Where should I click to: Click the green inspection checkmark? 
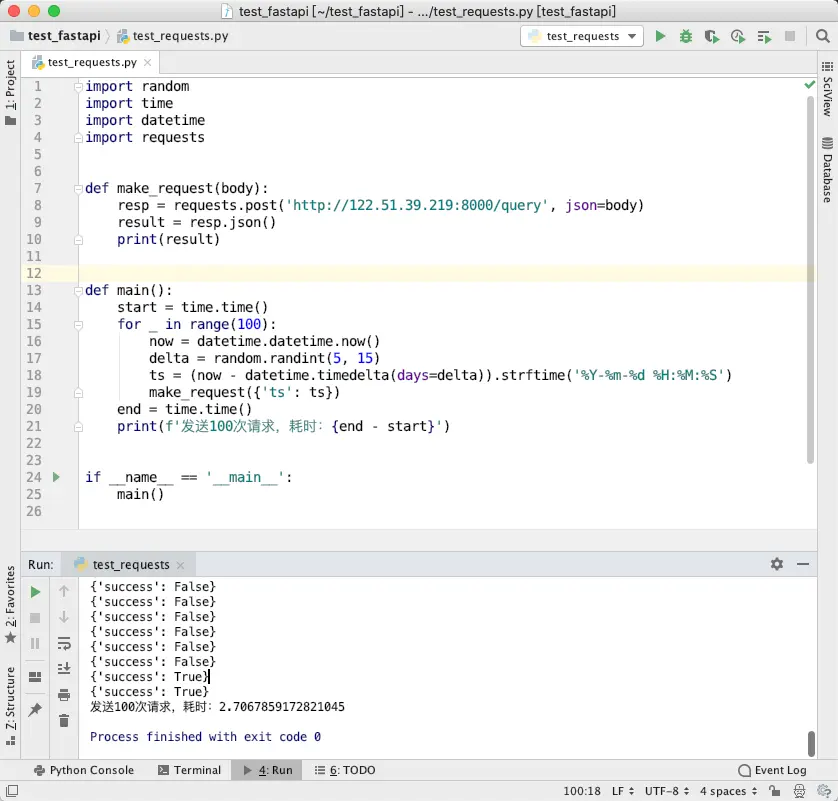point(810,84)
